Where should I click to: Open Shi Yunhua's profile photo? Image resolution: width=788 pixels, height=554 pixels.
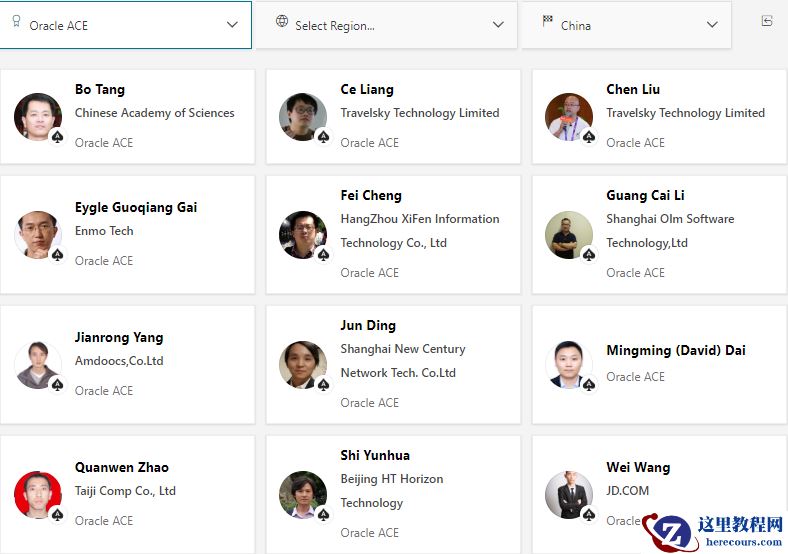[x=303, y=495]
